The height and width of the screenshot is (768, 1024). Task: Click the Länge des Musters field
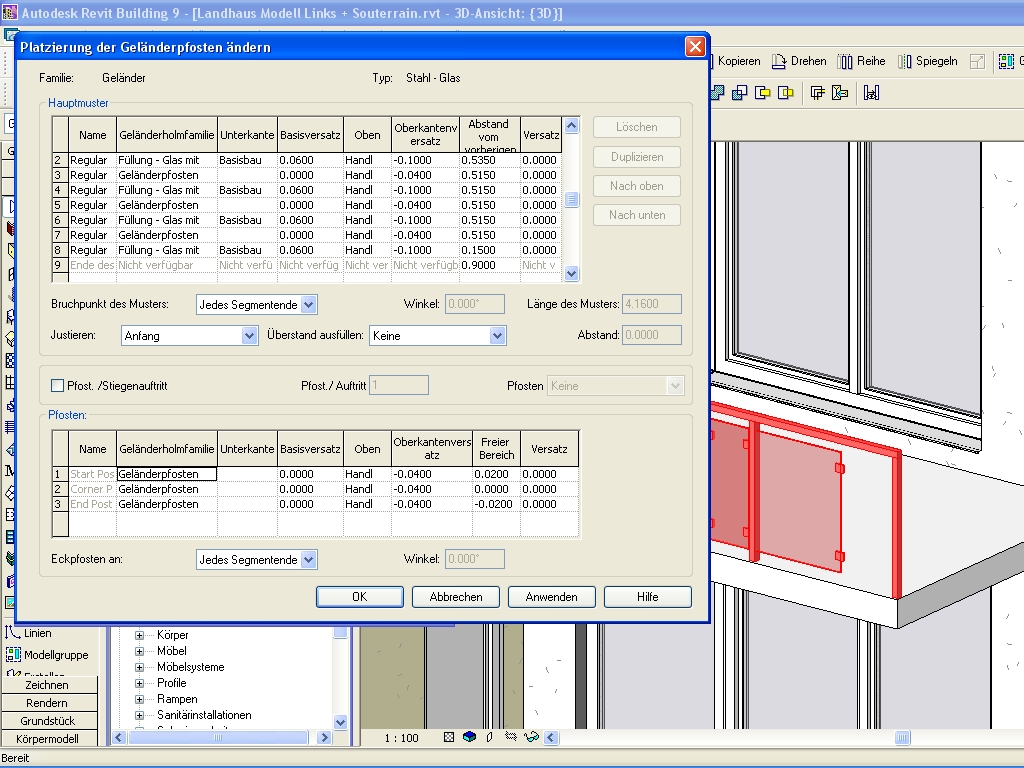click(652, 304)
